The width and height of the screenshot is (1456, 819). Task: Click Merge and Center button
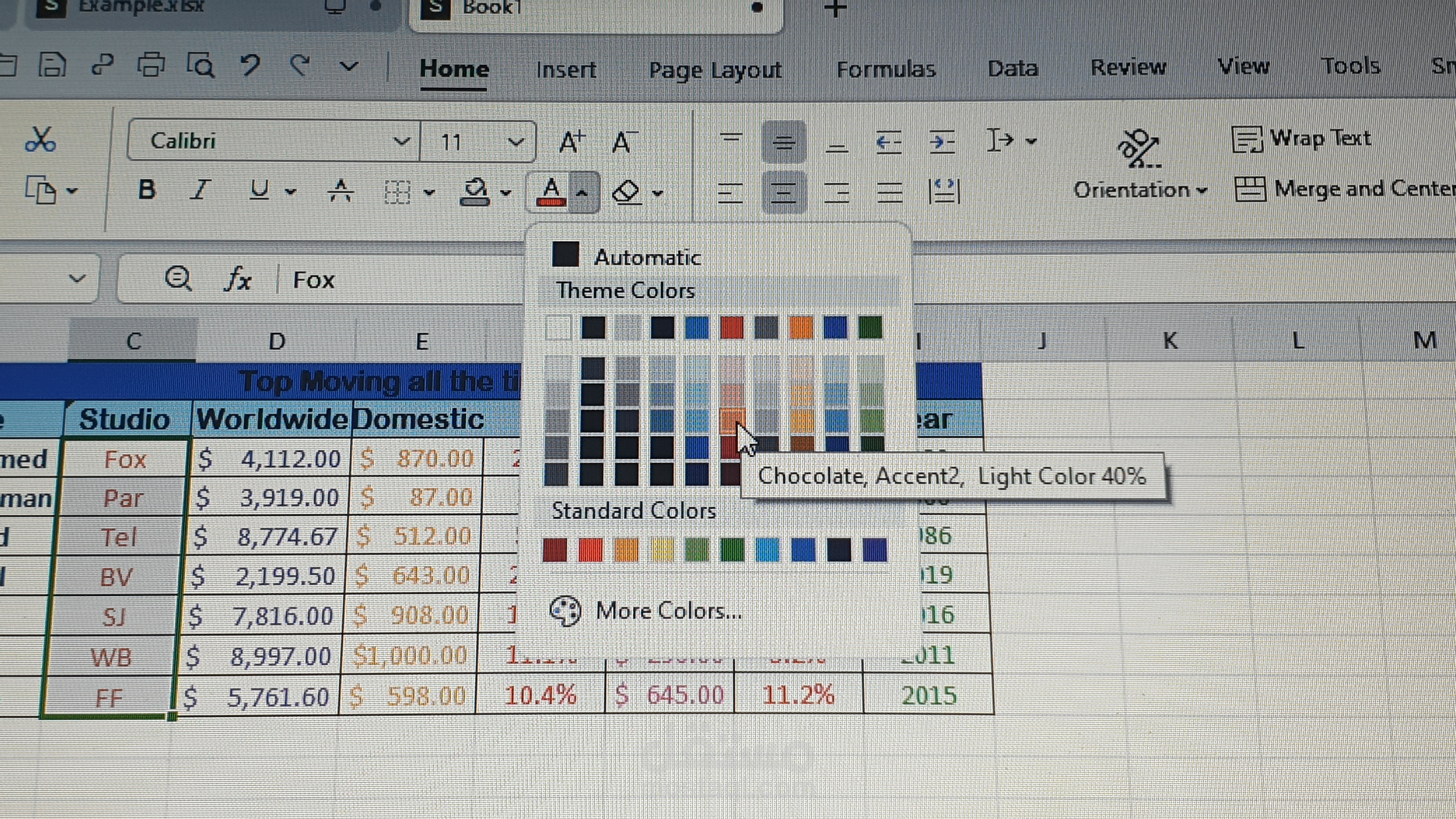click(1345, 189)
